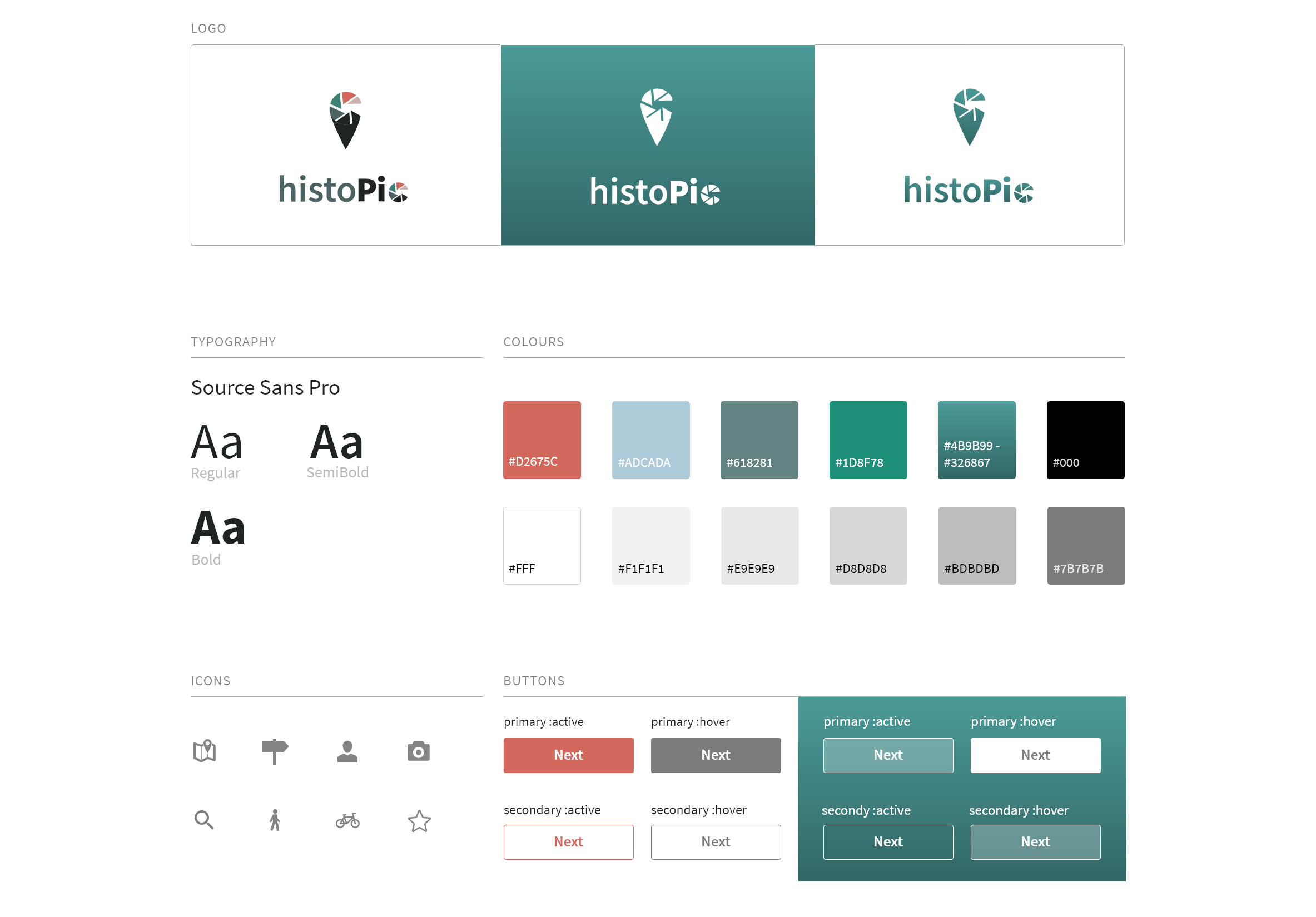Click the map with pin icon

[x=204, y=751]
